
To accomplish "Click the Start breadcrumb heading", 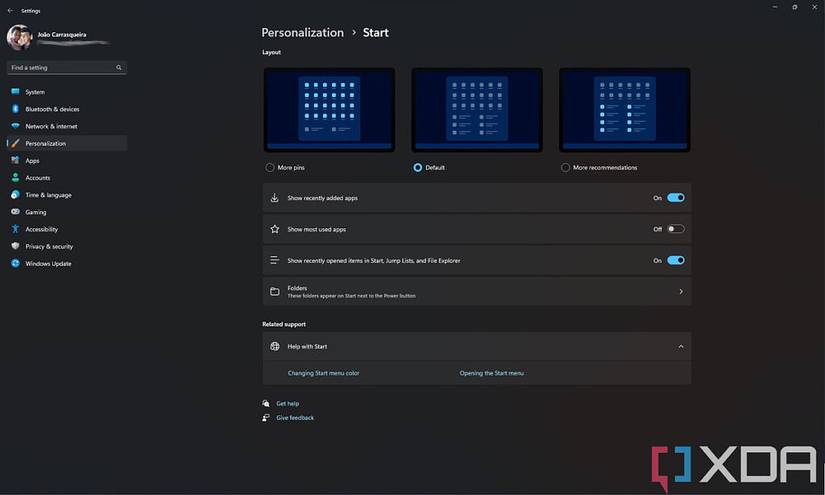I will tap(376, 33).
